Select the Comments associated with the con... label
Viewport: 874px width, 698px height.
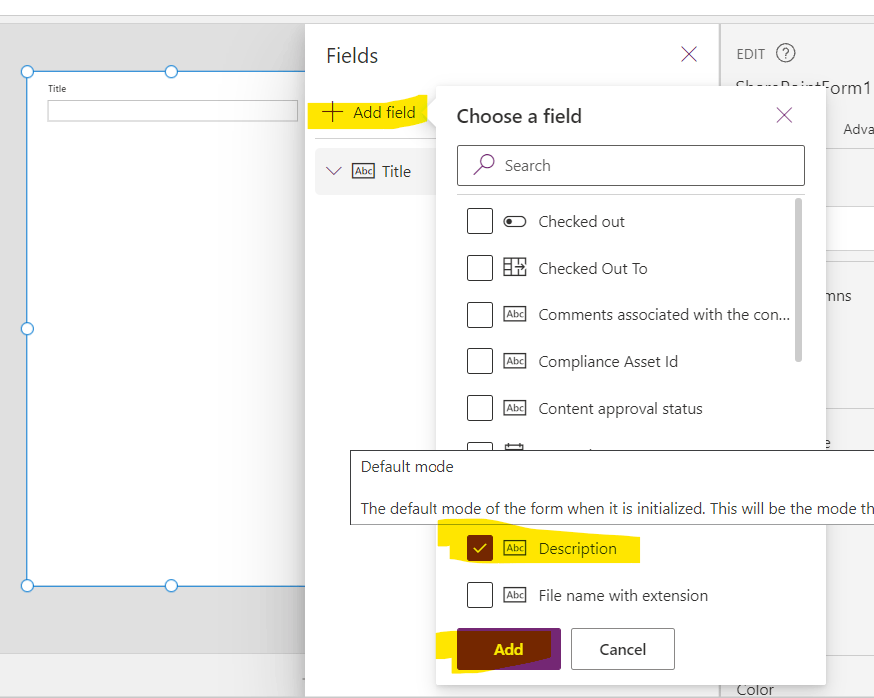[664, 315]
